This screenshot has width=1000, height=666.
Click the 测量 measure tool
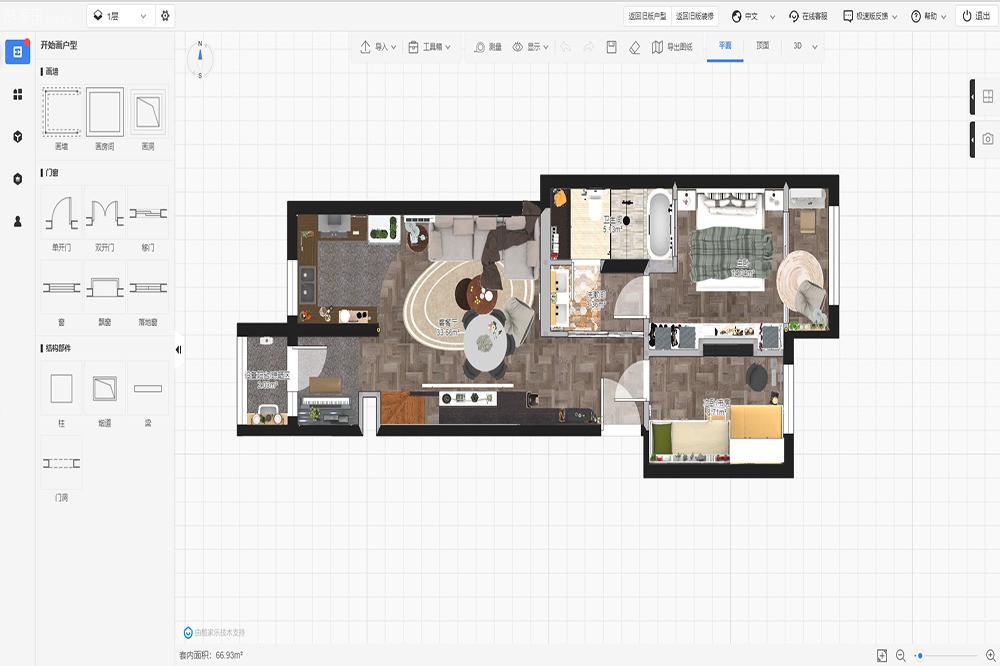point(488,47)
